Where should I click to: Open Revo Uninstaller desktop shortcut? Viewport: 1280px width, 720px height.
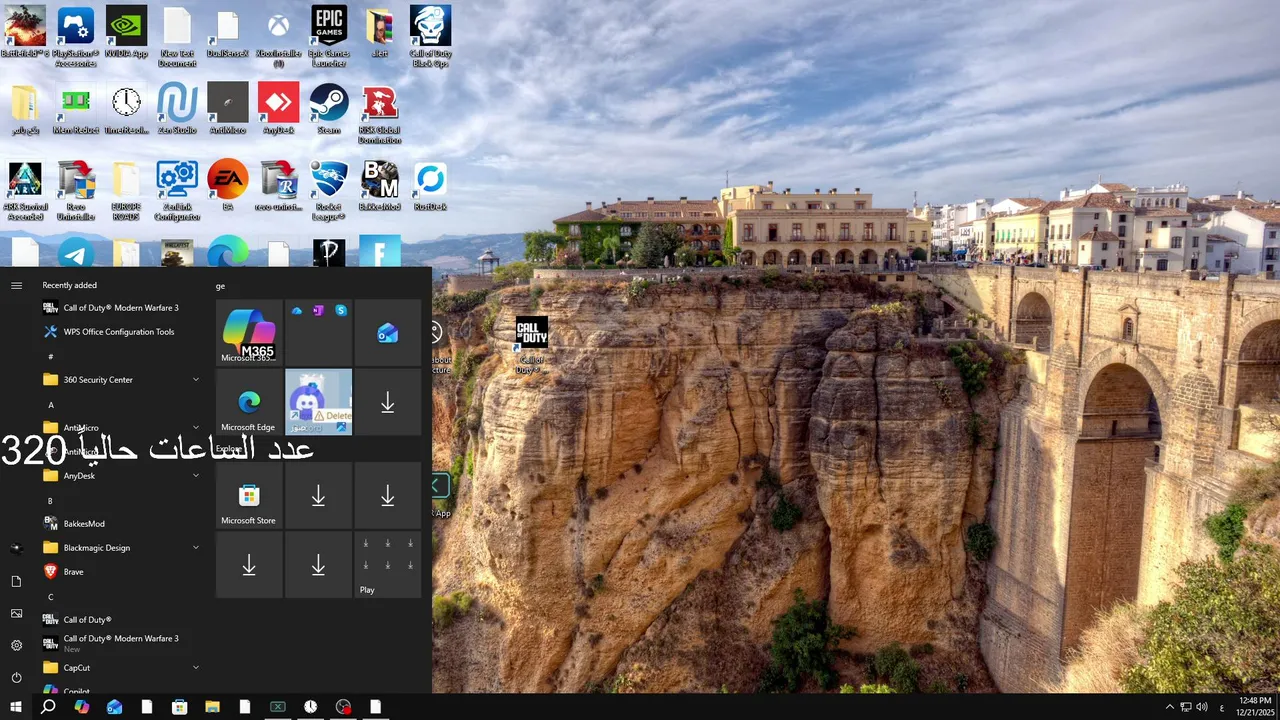pyautogui.click(x=76, y=190)
